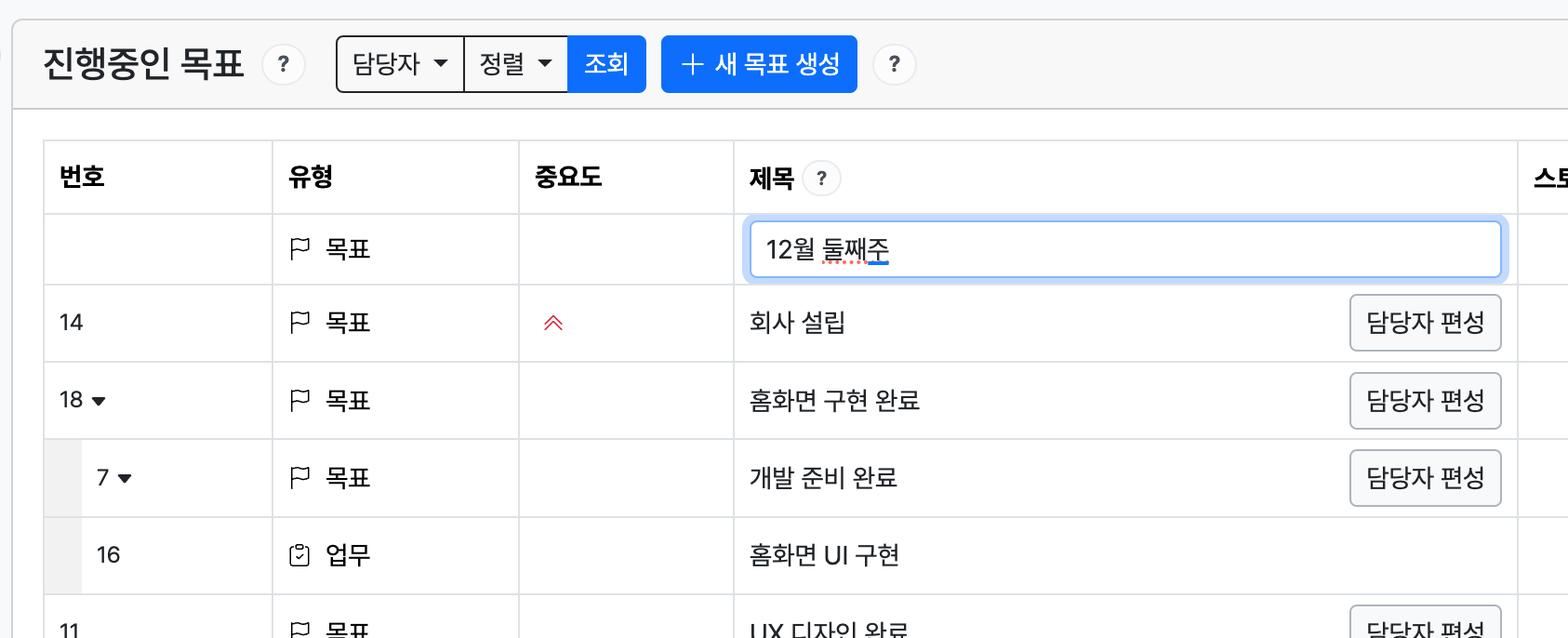The height and width of the screenshot is (638, 1568).
Task: Click 담당자 편성 for 홈화면 구현 완료
Action: (1425, 401)
